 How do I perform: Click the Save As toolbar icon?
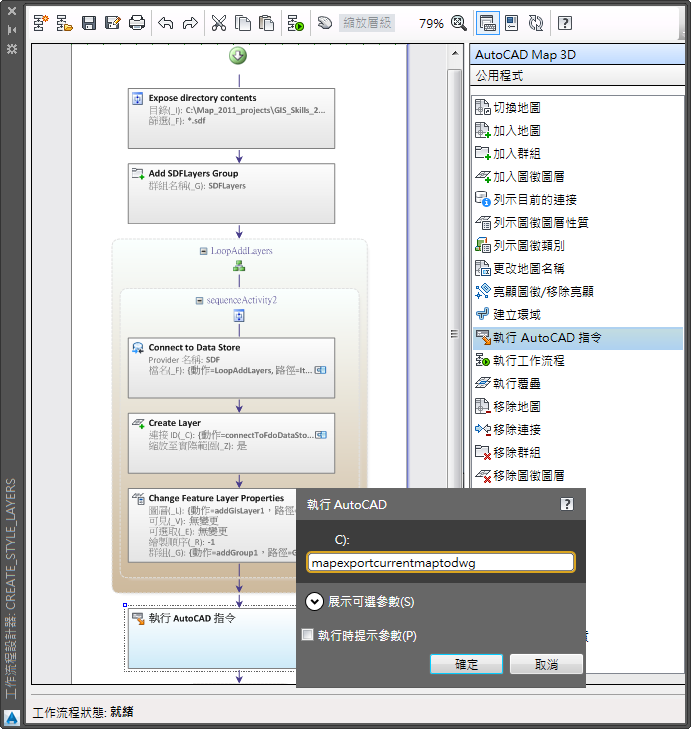coord(113,23)
